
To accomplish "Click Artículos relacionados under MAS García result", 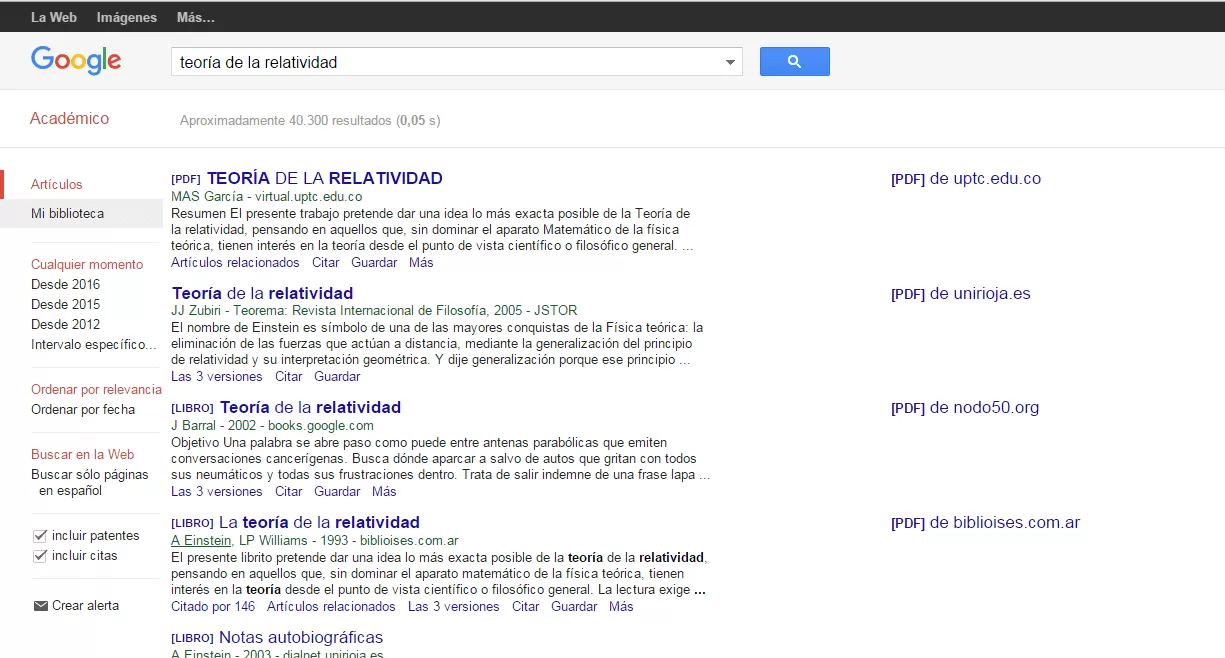I will coord(235,263).
